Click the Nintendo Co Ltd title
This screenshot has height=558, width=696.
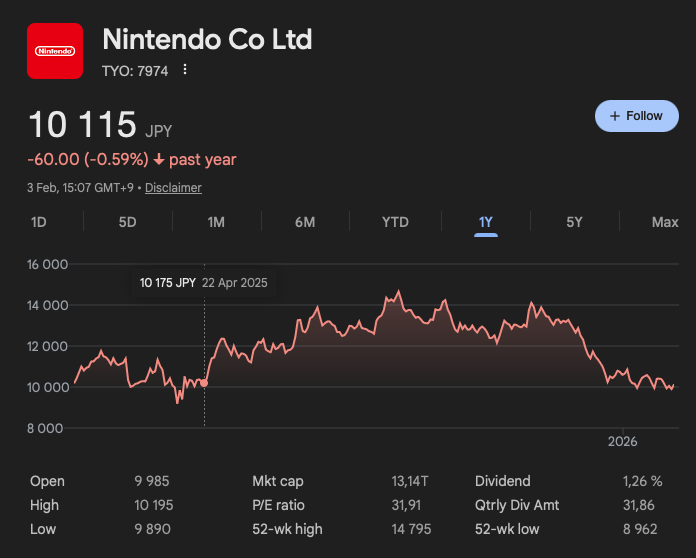click(x=207, y=40)
